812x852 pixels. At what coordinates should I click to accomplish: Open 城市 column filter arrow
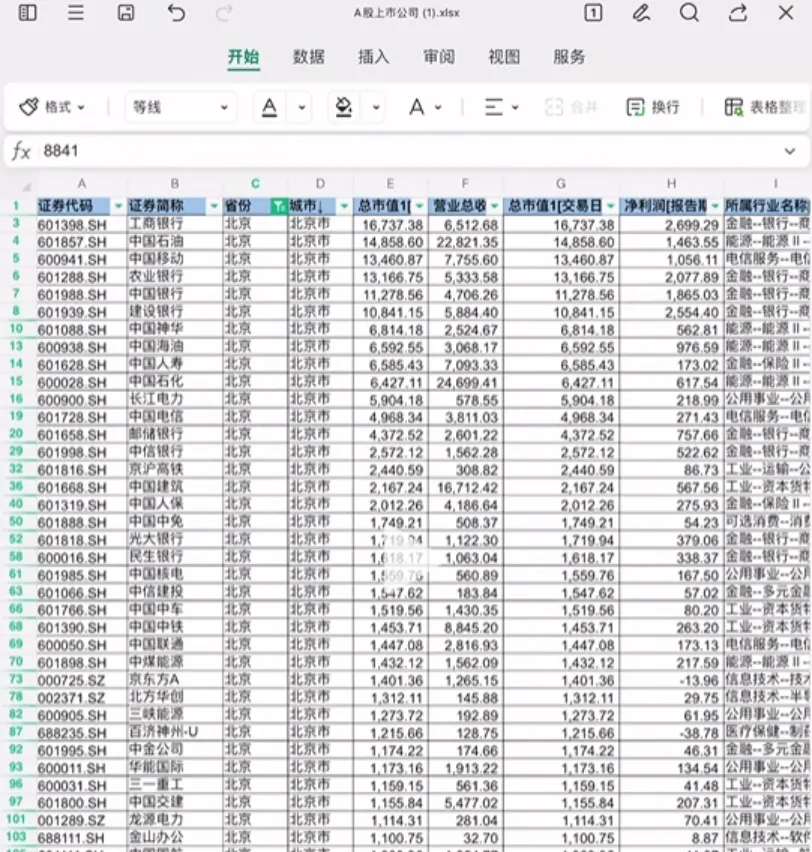(x=344, y=206)
